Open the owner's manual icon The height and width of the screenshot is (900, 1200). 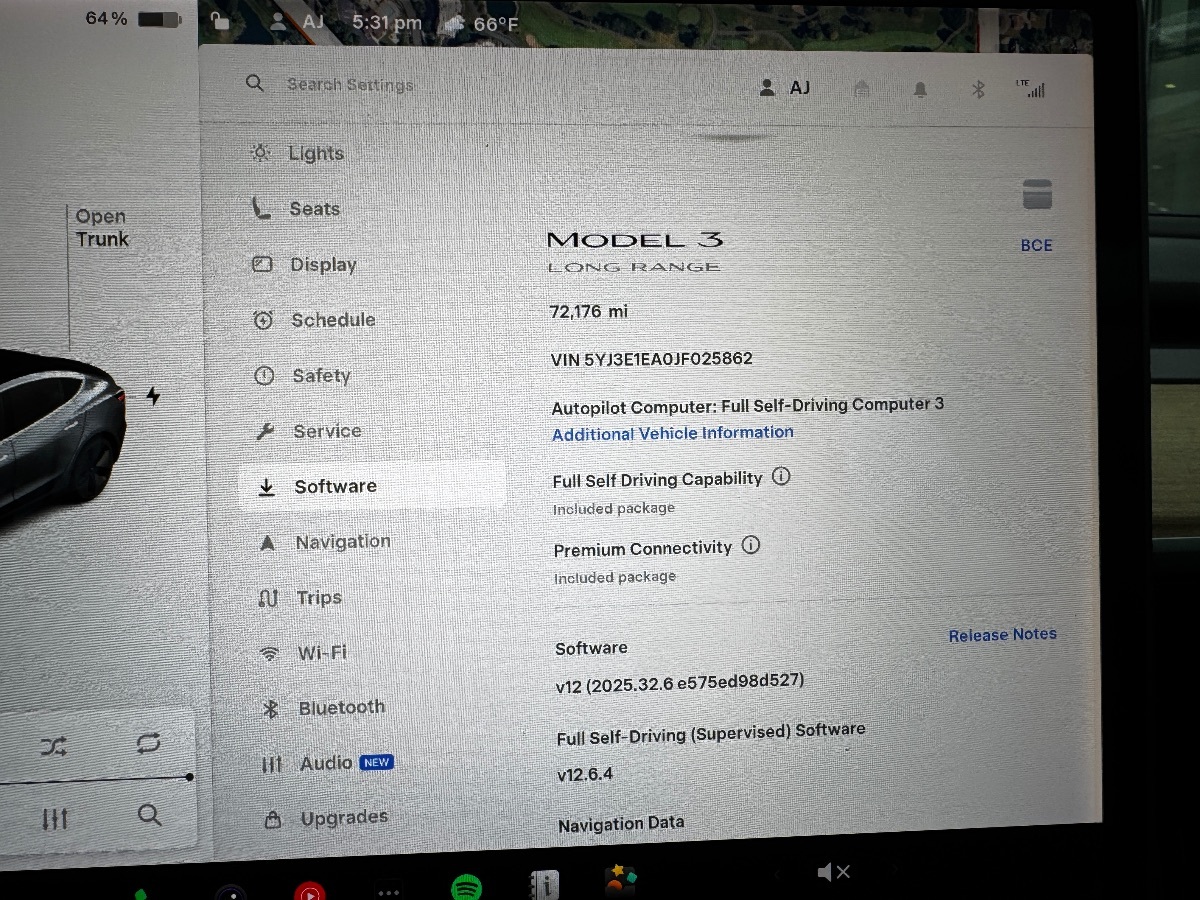tap(544, 884)
